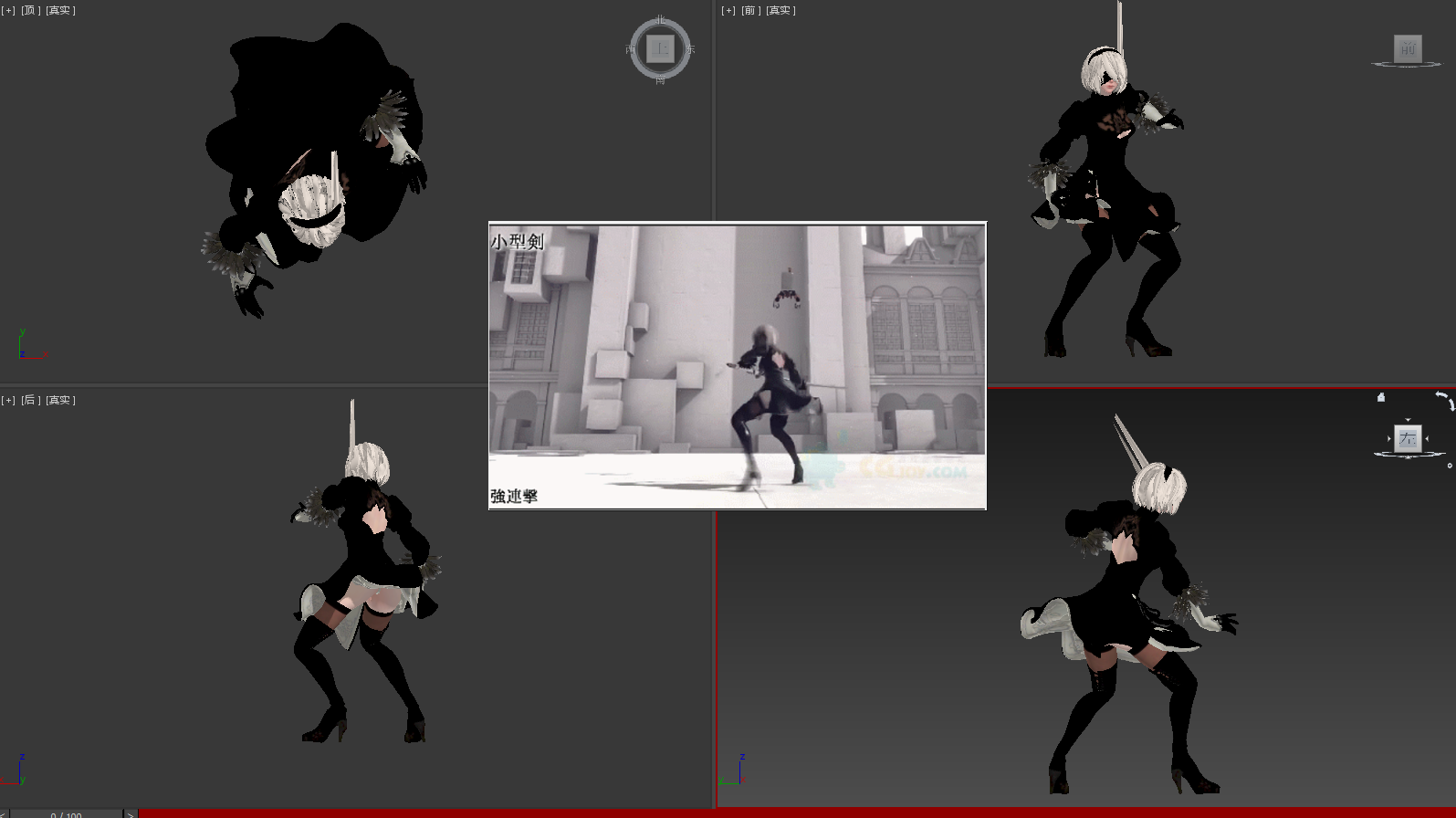Open the [前] view label menu
1456x818 pixels.
[x=750, y=10]
